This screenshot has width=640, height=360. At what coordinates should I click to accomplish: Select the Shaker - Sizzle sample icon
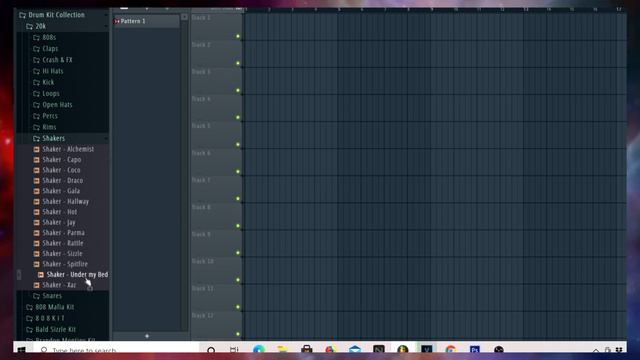point(37,254)
